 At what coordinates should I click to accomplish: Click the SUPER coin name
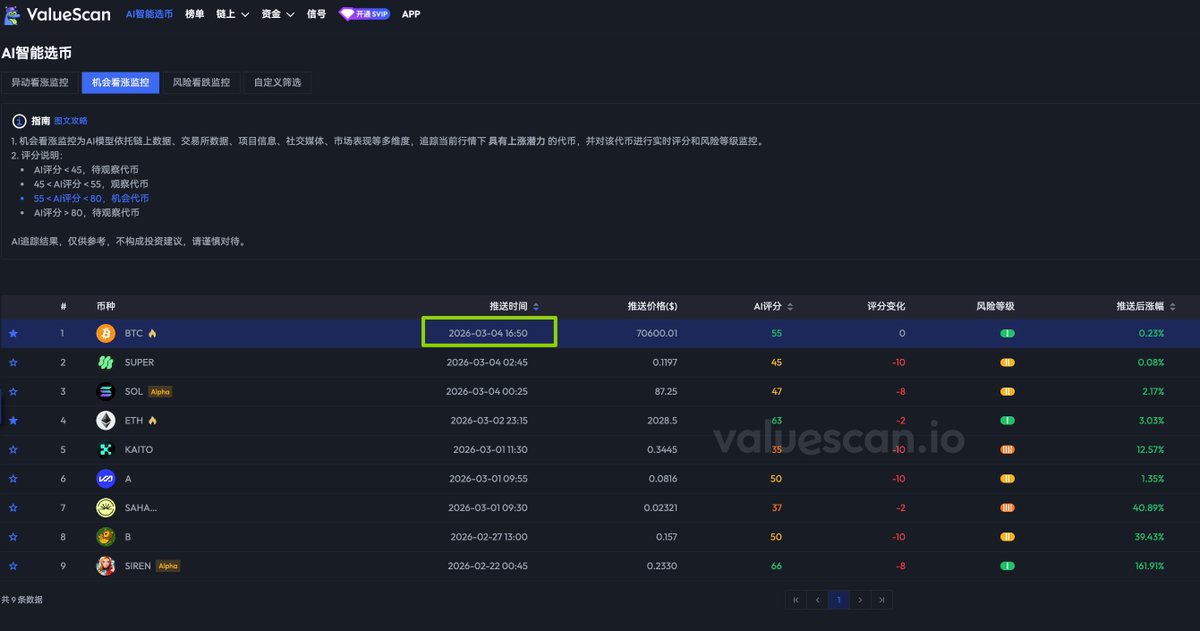point(139,362)
